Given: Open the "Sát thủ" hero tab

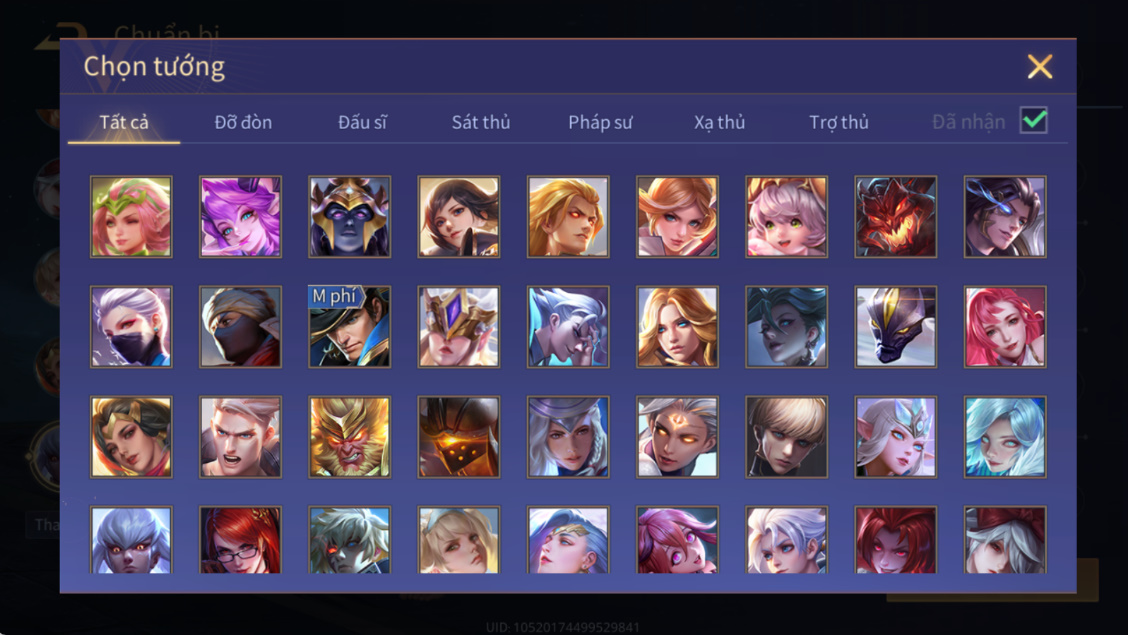Looking at the screenshot, I should [481, 122].
